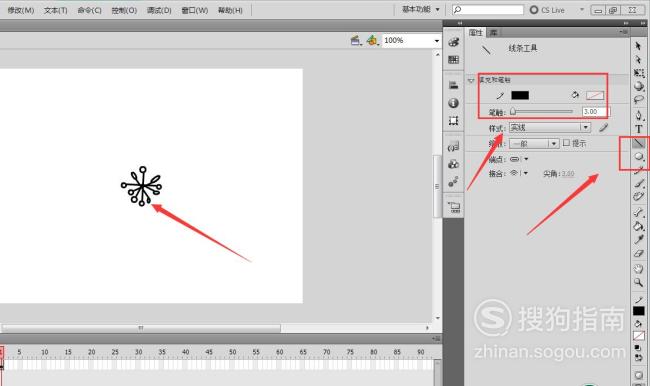Click the black stroke color swatch
650x386 pixels.
520,95
